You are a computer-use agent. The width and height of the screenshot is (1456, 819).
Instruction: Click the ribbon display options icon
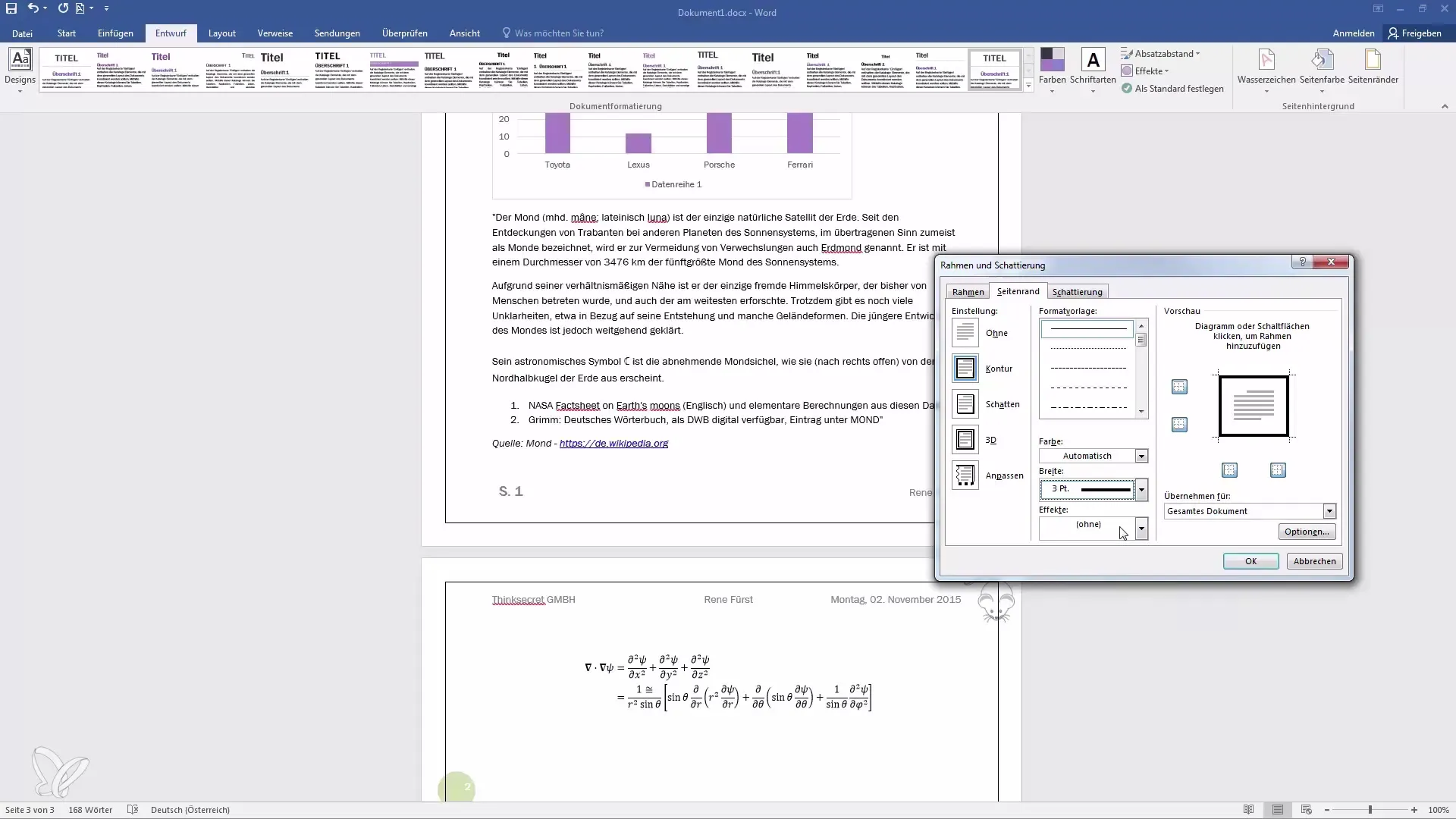click(1378, 9)
